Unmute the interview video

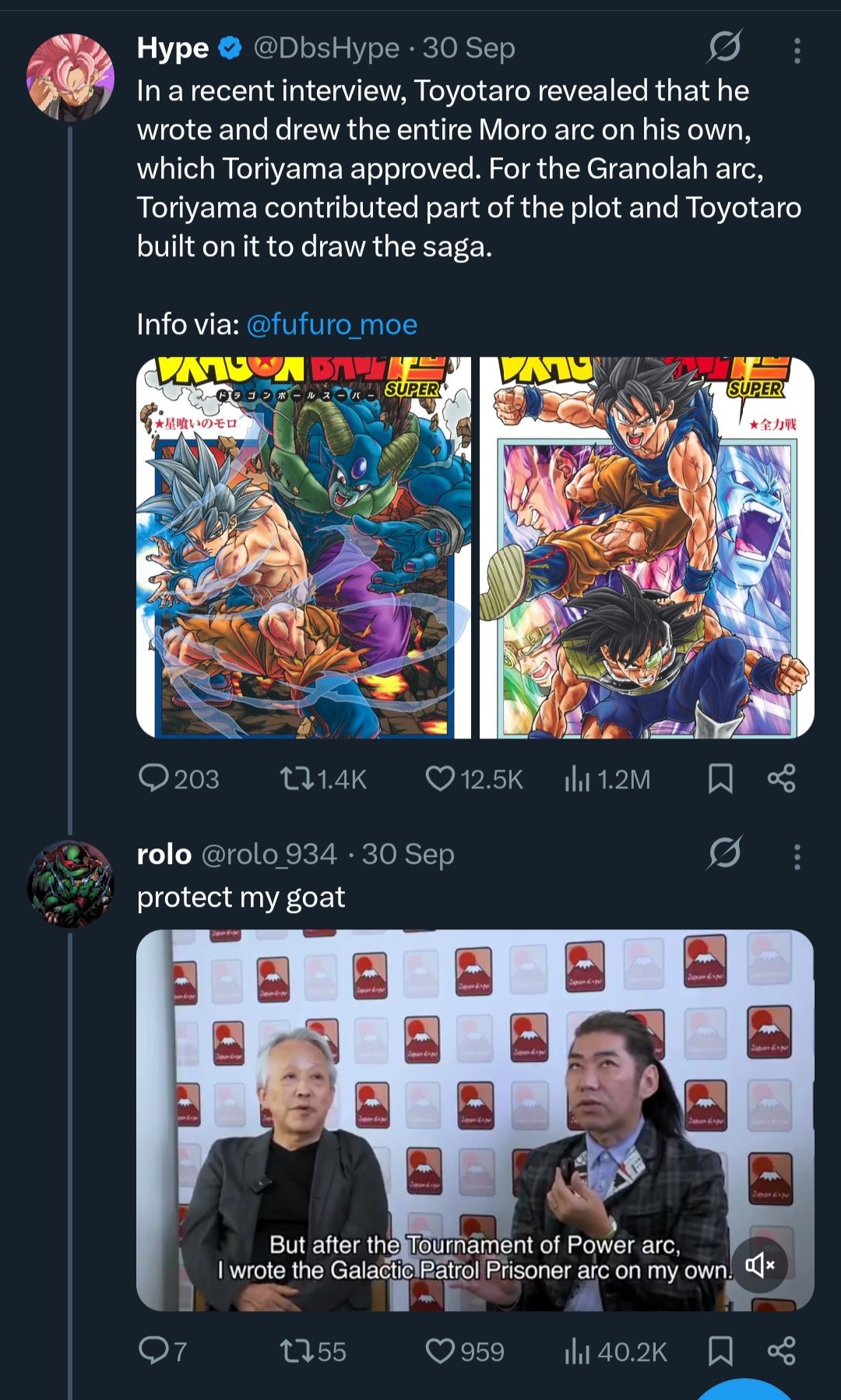pyautogui.click(x=759, y=1264)
